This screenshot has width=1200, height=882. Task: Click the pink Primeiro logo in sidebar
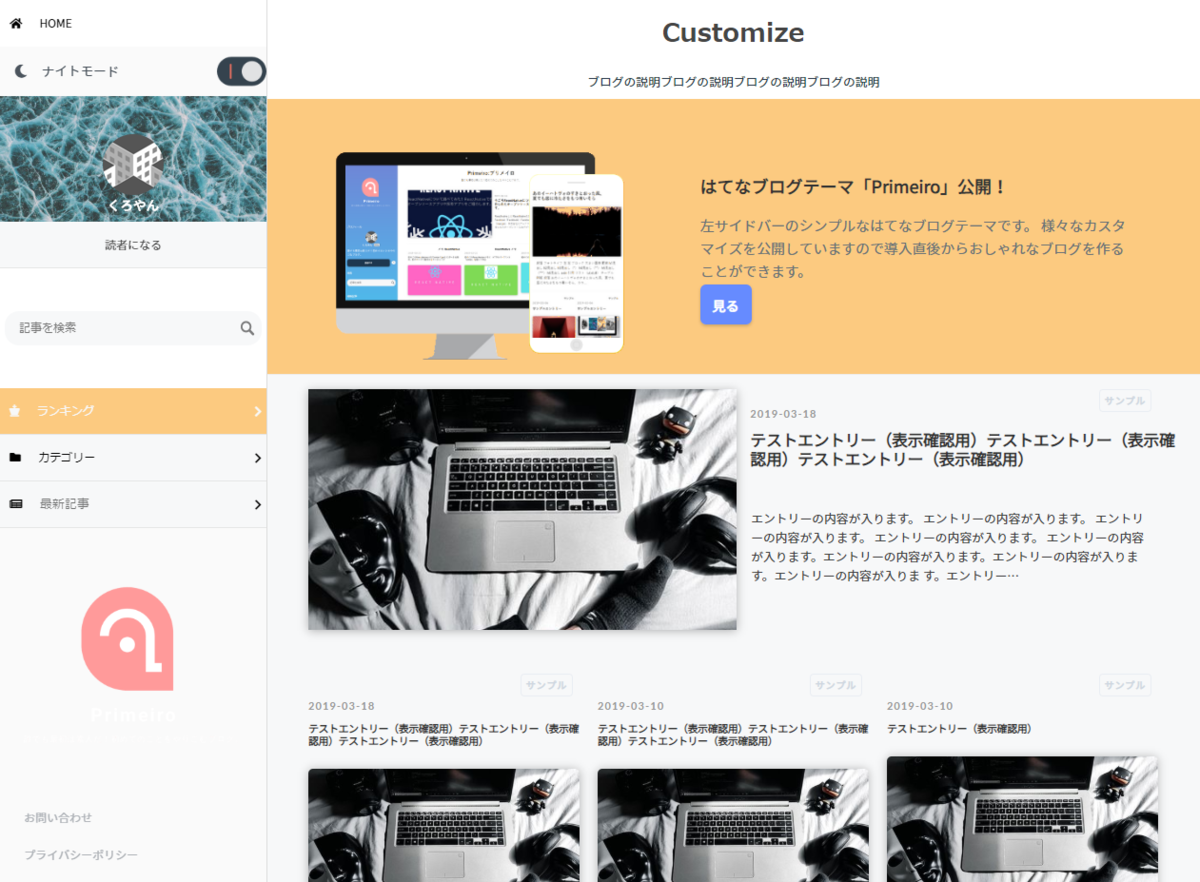tap(127, 638)
